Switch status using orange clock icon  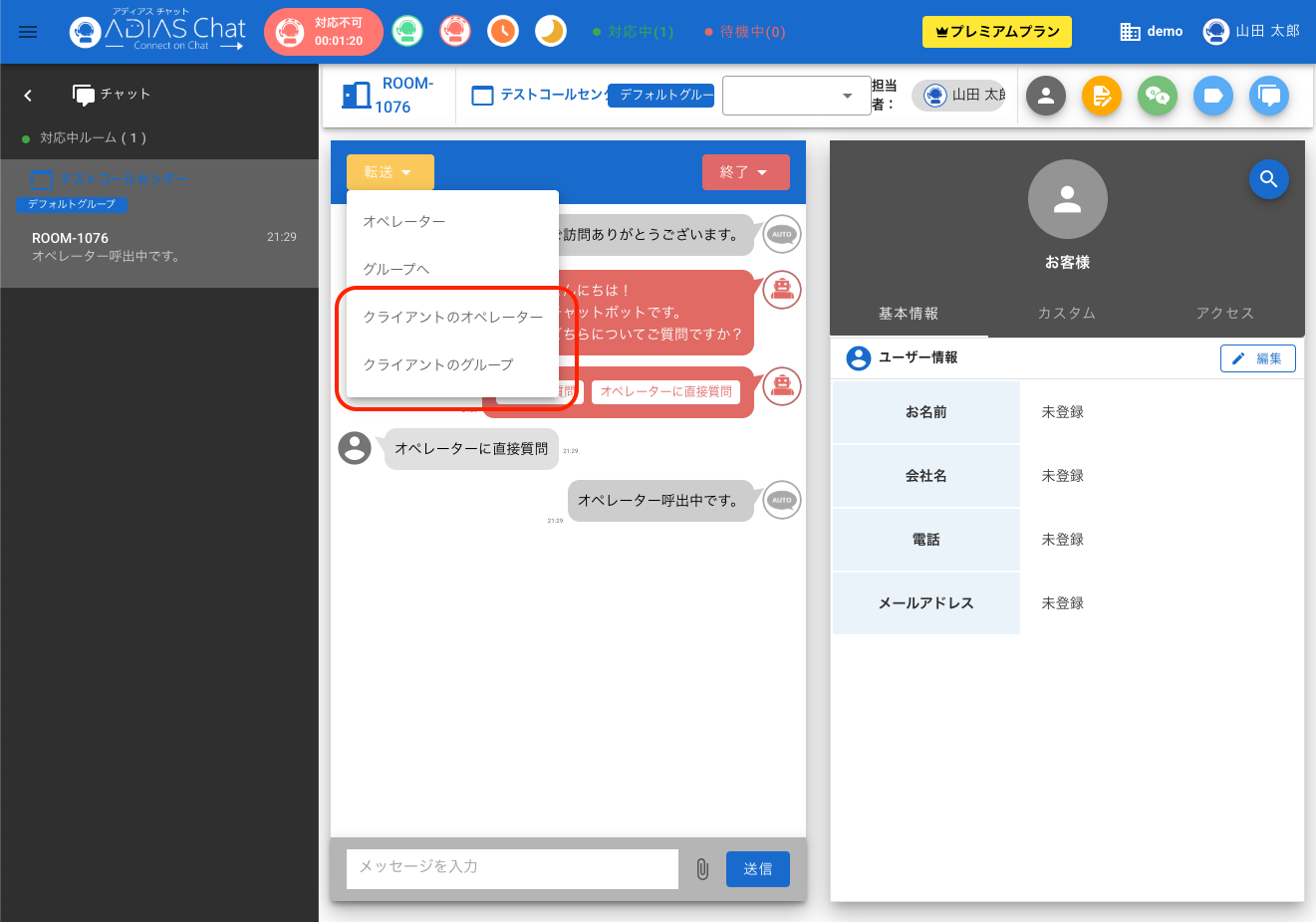pyautogui.click(x=503, y=32)
